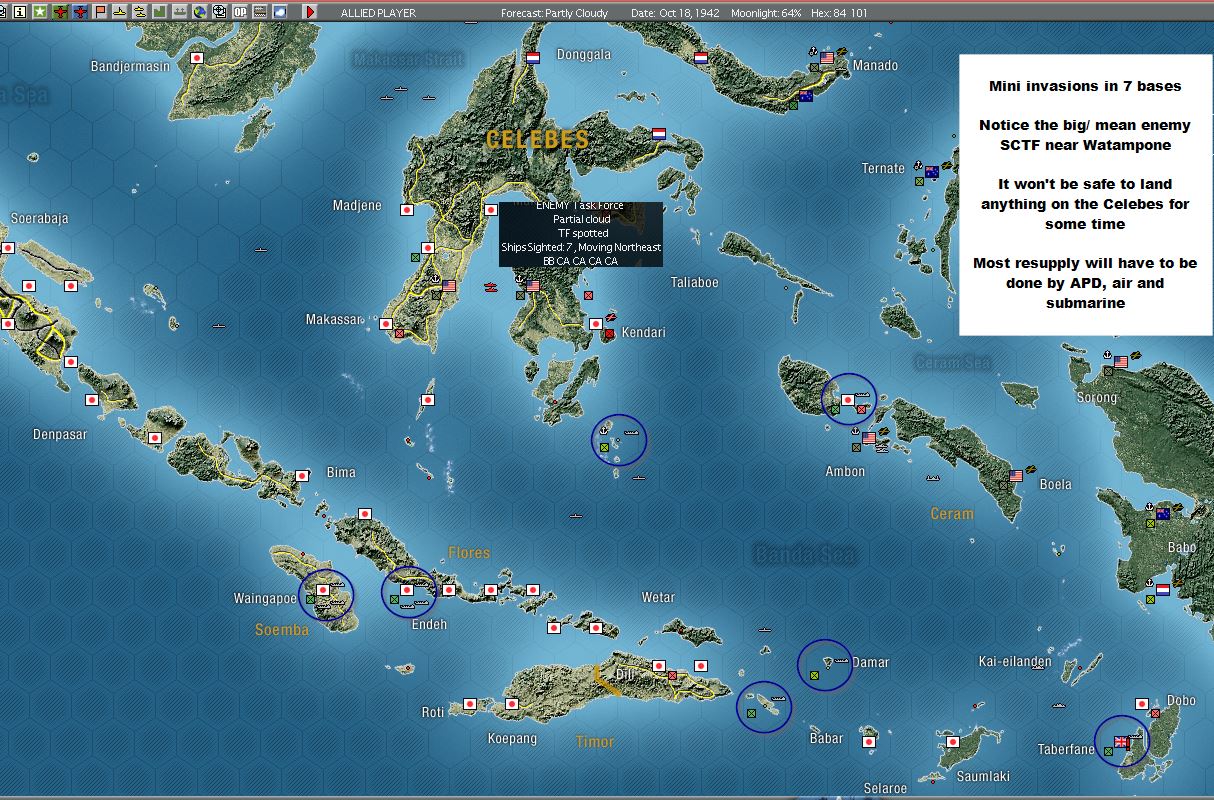Select red plane on green background icon
This screenshot has width=1214, height=800.
pos(60,11)
